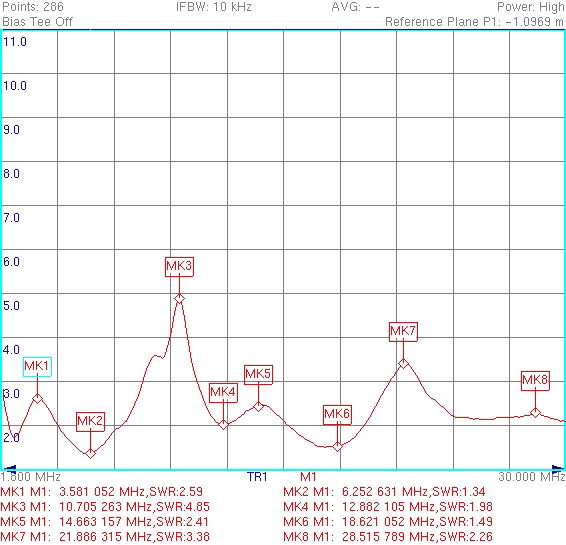566x545 pixels.
Task: Click the Points: 286 readout
Action: (33, 6)
